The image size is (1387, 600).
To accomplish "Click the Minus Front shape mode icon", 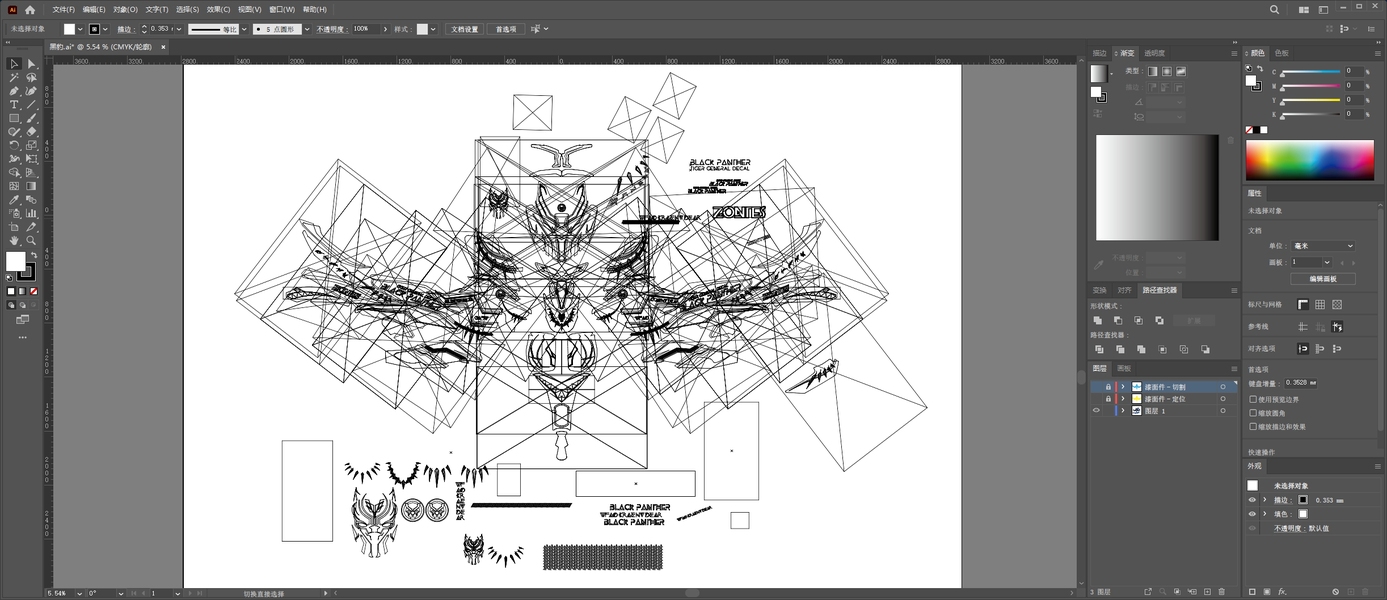I will 1118,320.
